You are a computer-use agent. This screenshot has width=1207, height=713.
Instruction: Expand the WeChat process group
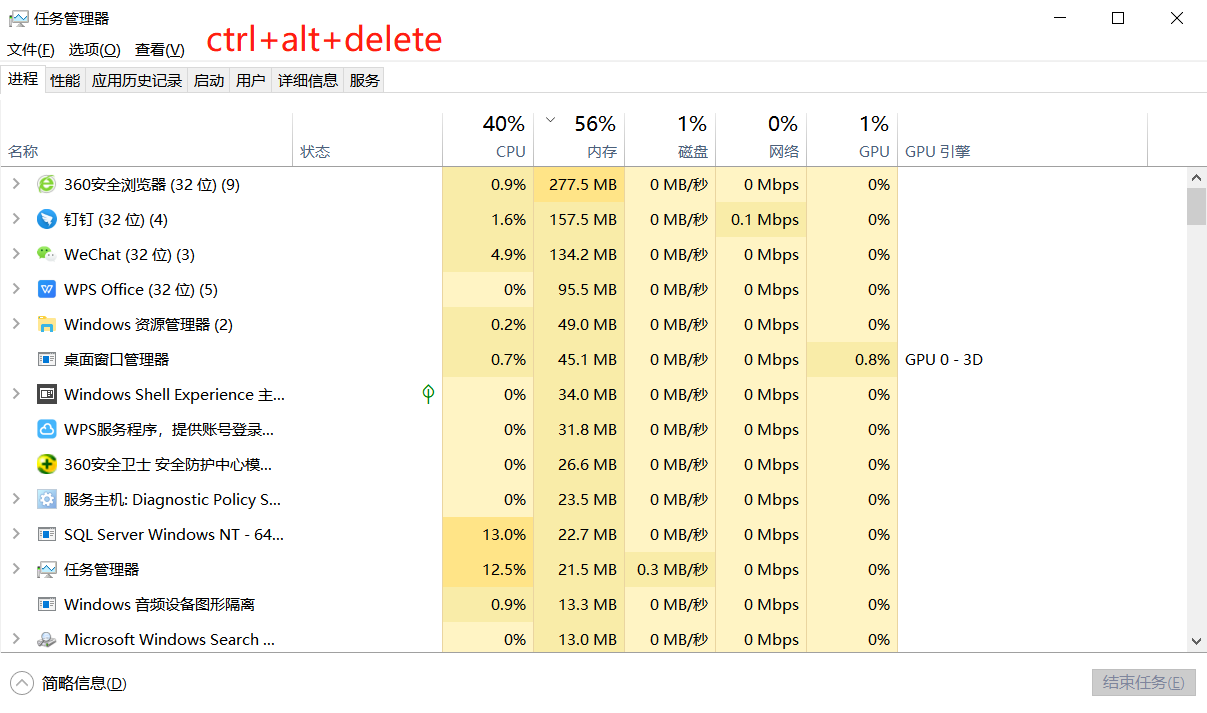point(16,254)
